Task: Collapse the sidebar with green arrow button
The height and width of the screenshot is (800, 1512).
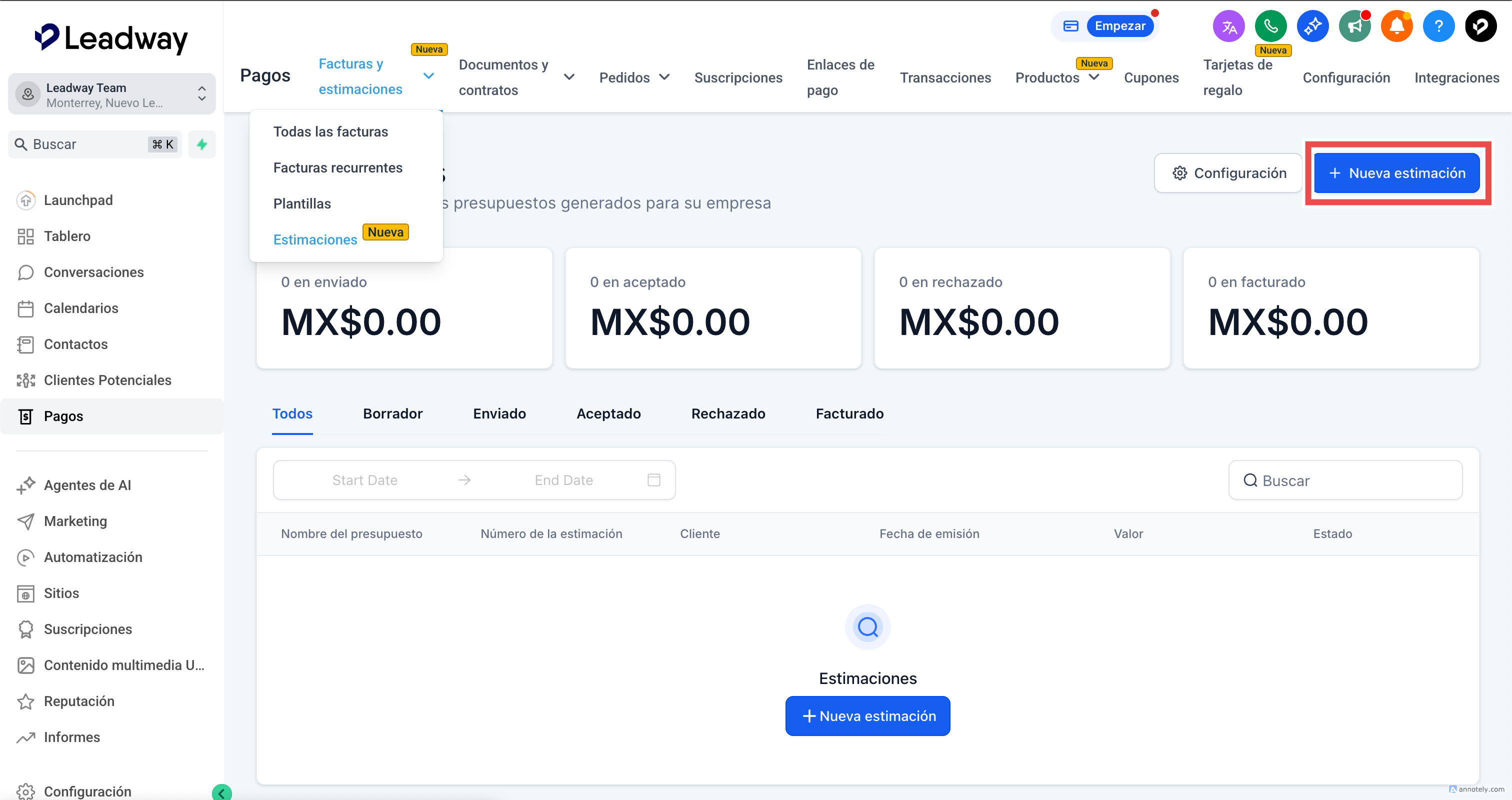Action: point(221,792)
